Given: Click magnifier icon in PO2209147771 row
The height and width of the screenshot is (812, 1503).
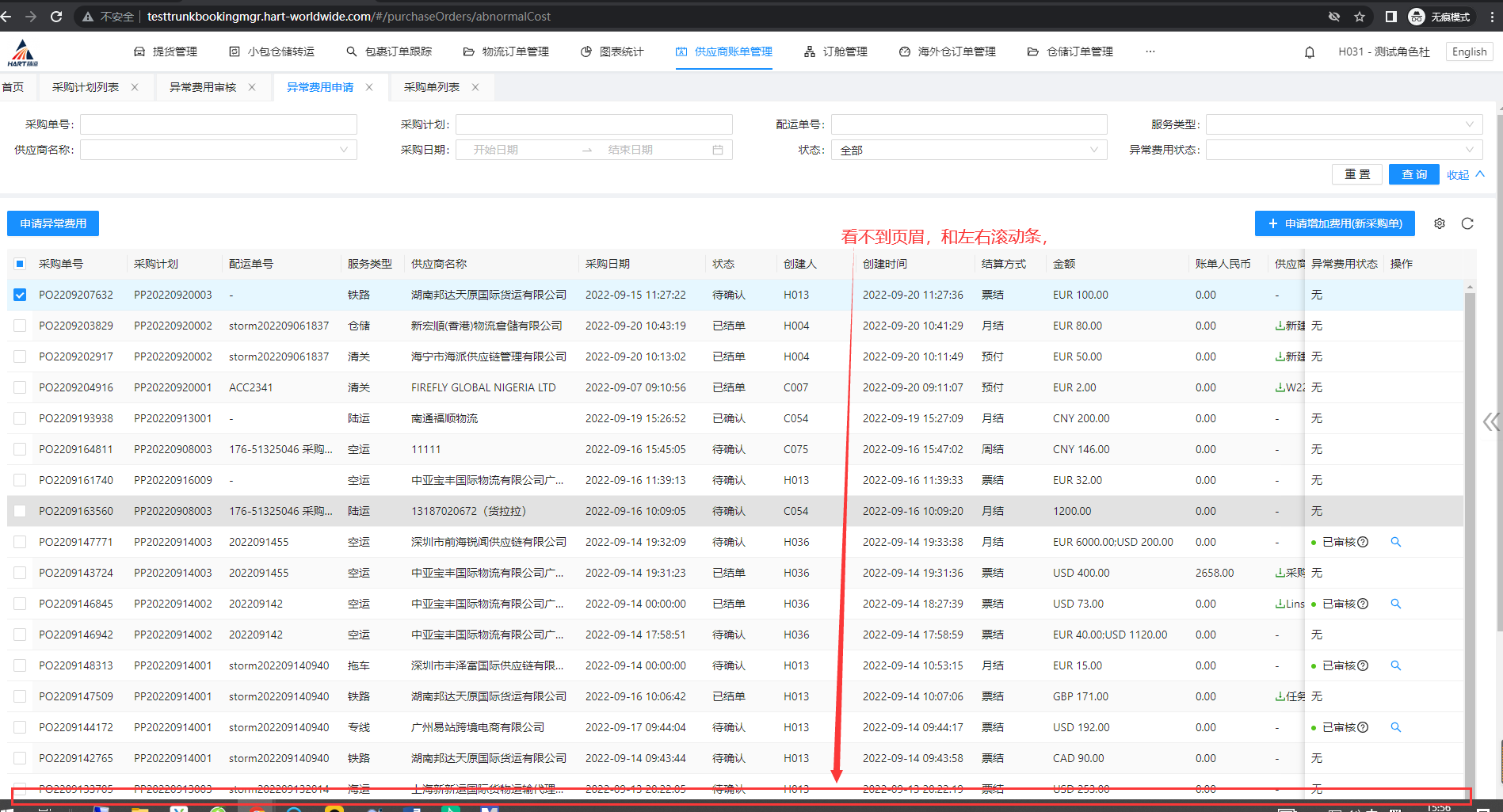Looking at the screenshot, I should 1396,542.
